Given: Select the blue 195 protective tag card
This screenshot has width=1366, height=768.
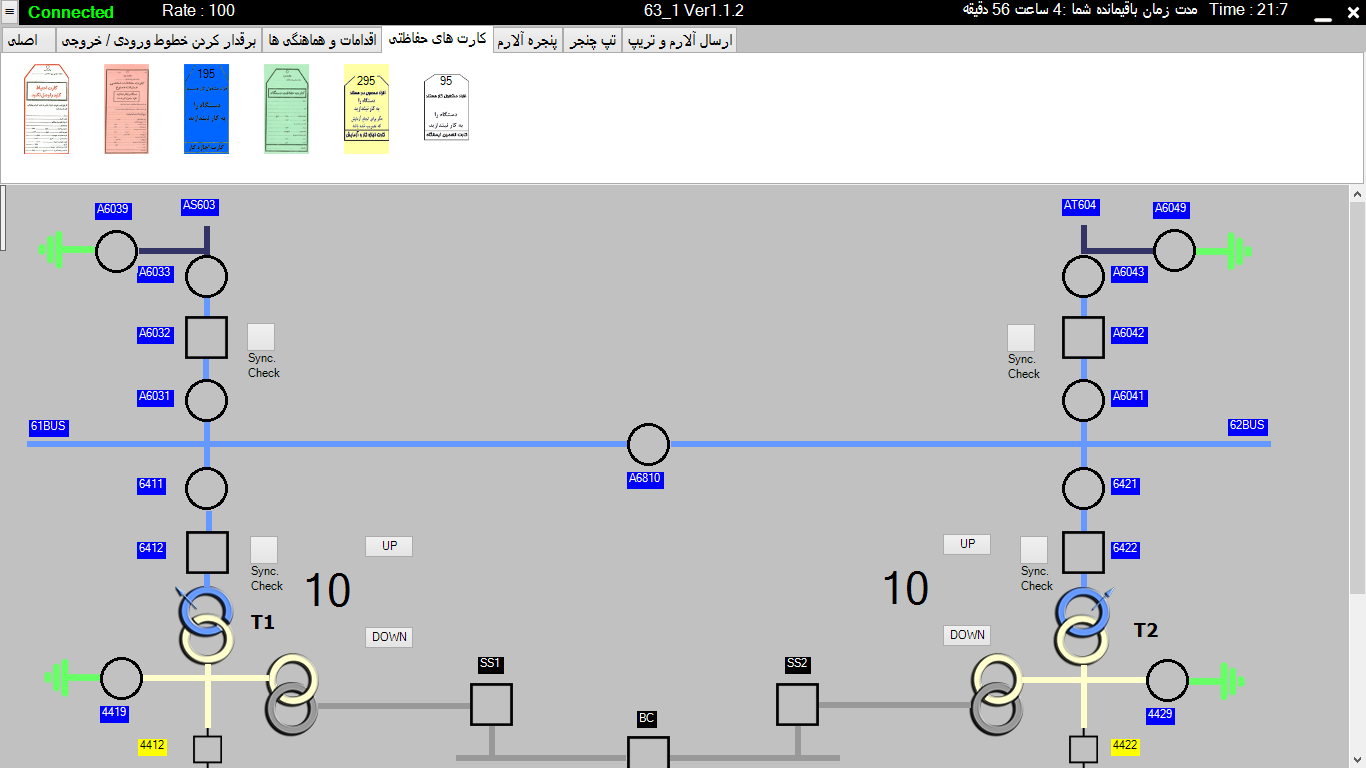Looking at the screenshot, I should (x=206, y=109).
